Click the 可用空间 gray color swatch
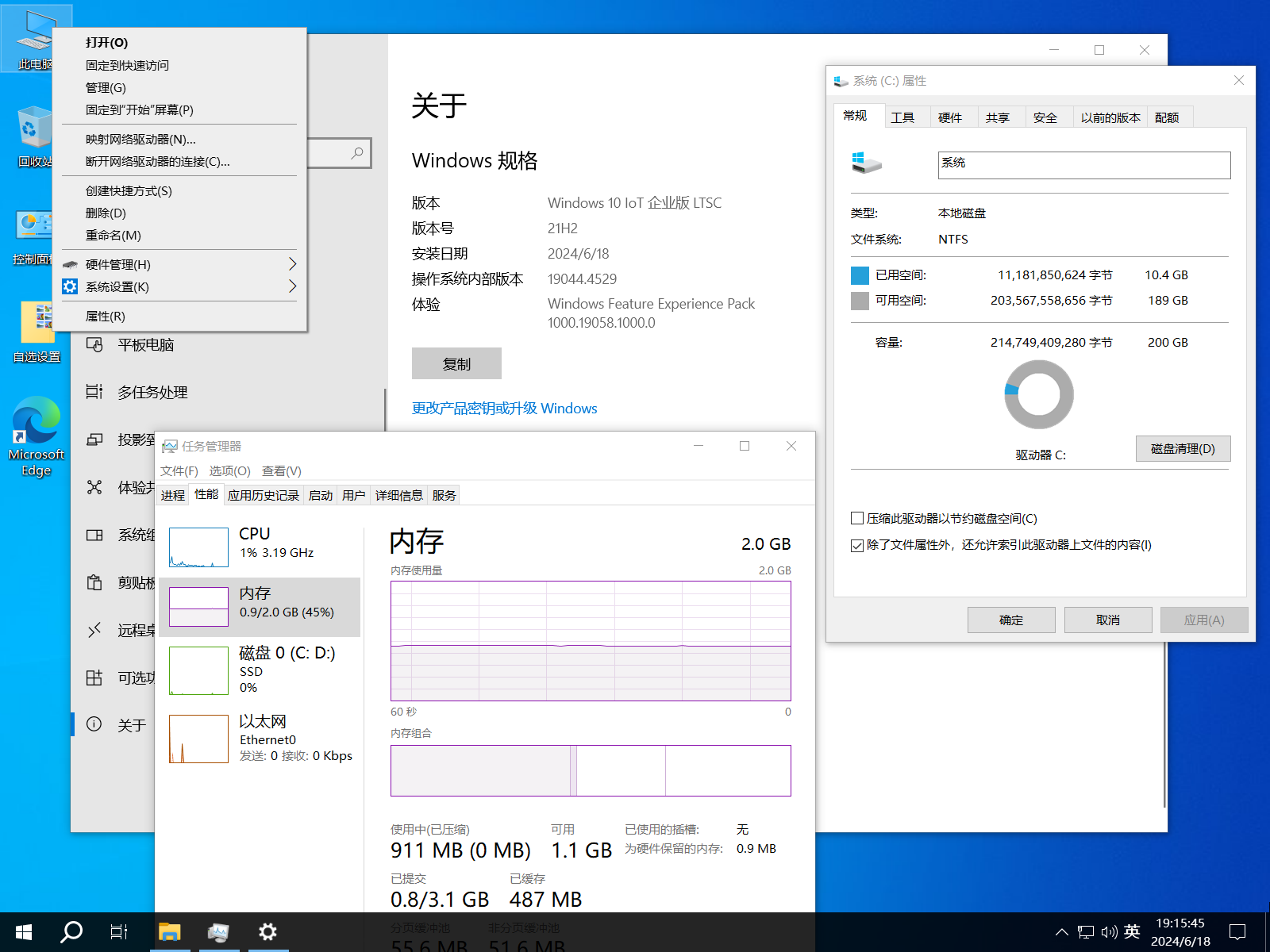 pos(860,301)
